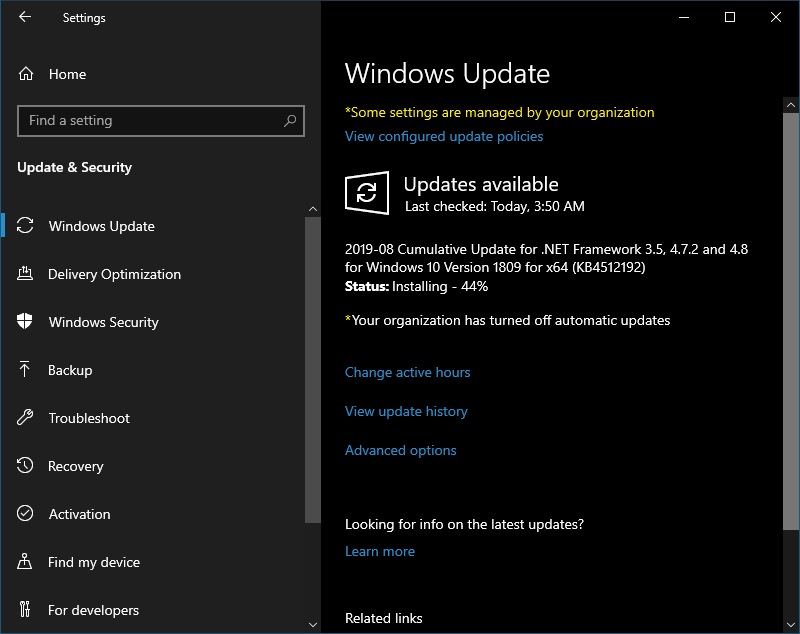Click the 'Windows Update' page title

coord(447,73)
